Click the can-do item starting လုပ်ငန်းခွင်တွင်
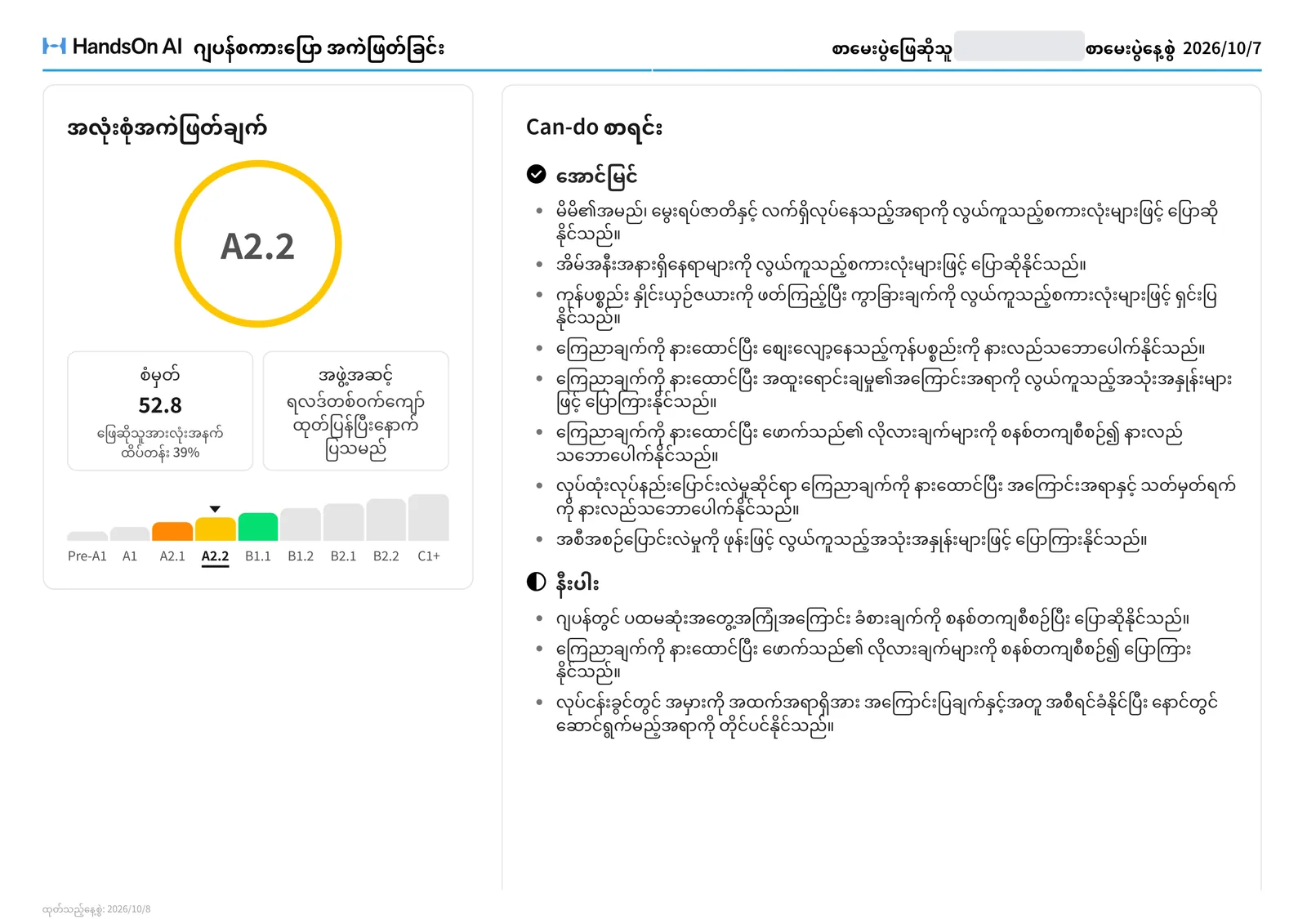Image resolution: width=1307 pixels, height=924 pixels. 886,714
